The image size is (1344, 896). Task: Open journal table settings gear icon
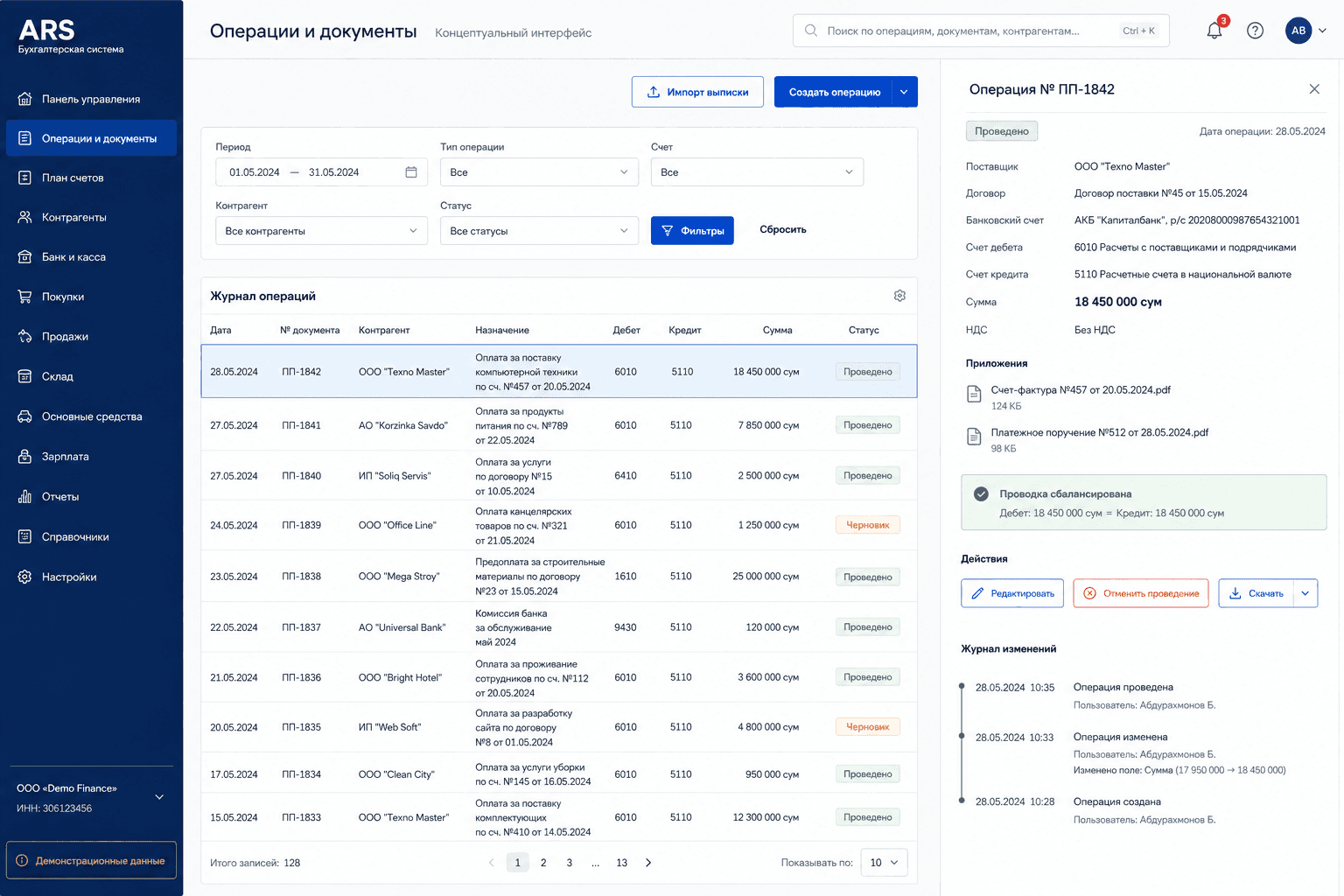click(899, 296)
